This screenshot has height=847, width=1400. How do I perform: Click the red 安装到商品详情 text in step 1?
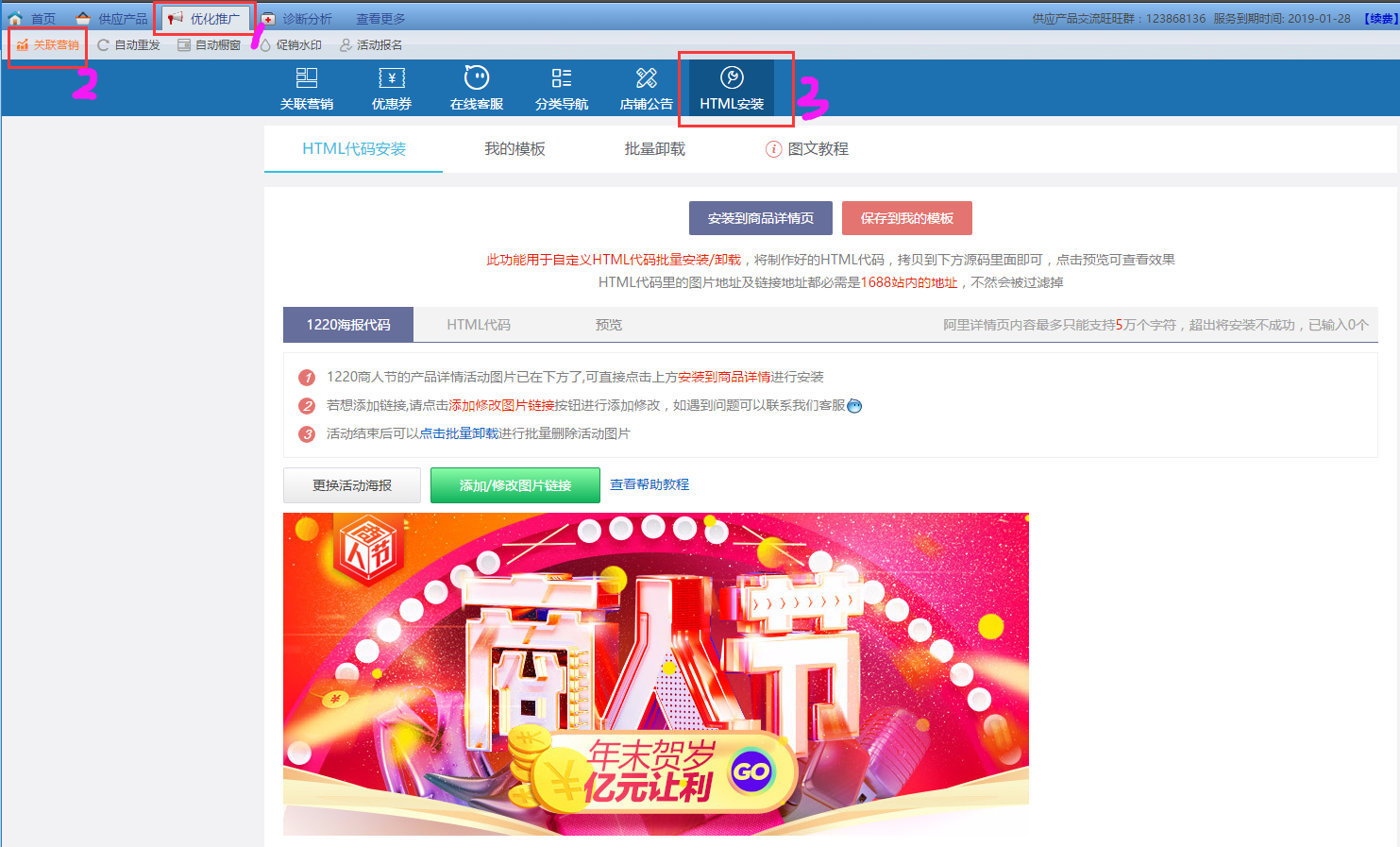[725, 377]
